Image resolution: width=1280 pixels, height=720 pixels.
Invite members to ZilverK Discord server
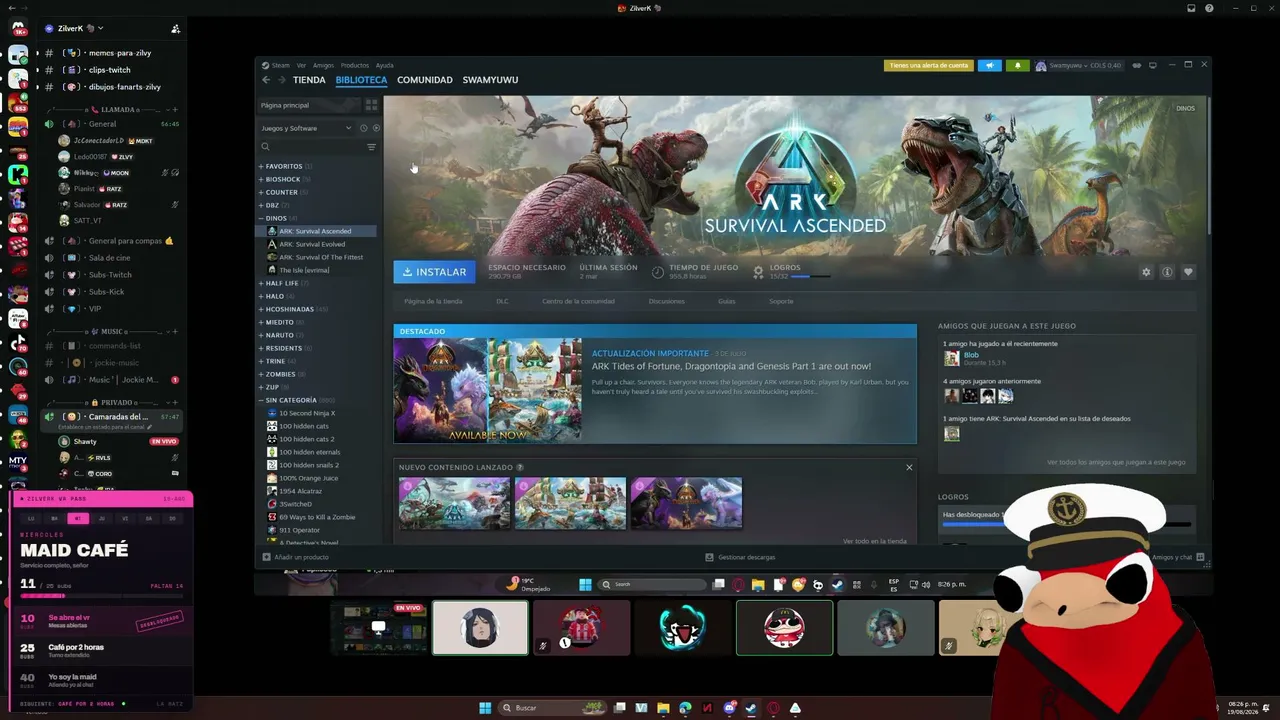[x=175, y=29]
